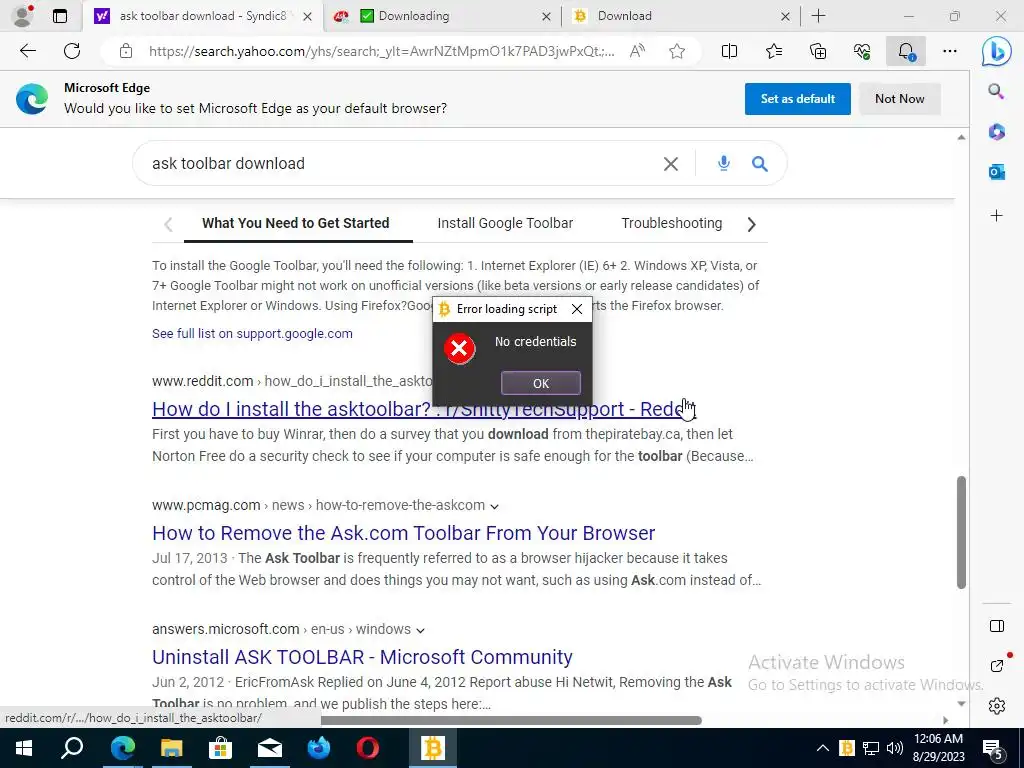Open Outlook in the sidebar
This screenshot has height=768, width=1024.
997,172
